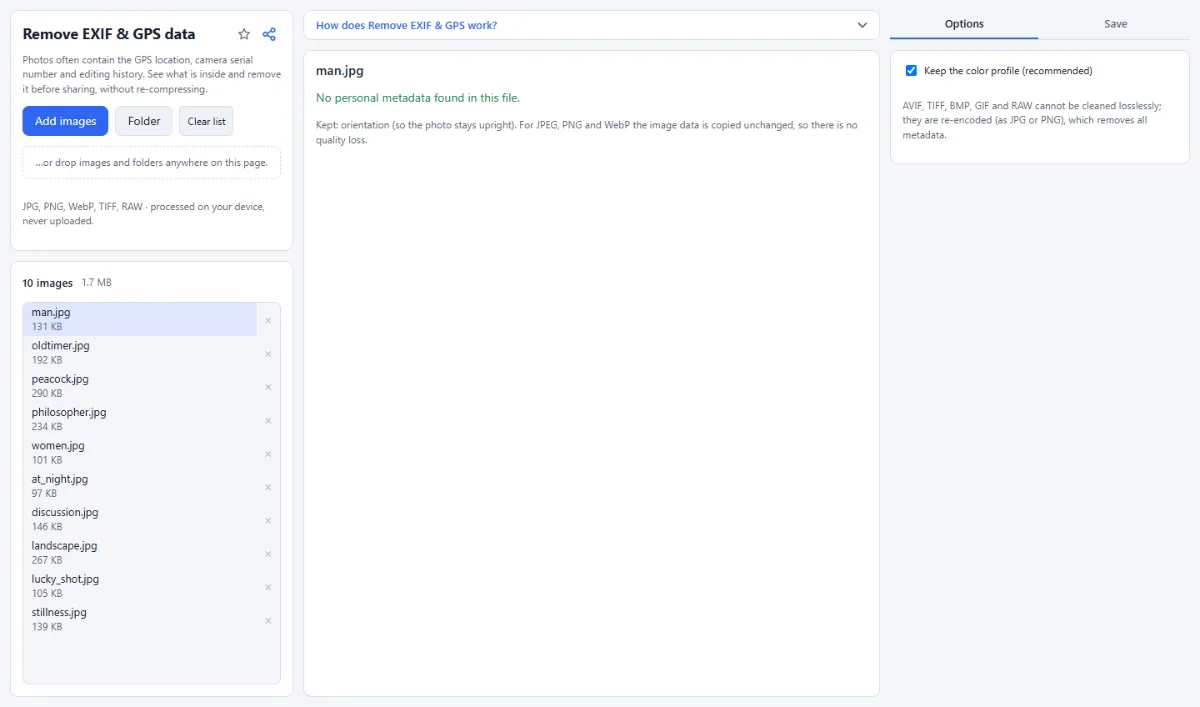Screen dimensions: 1200x707
Task: Open the "How does Remove EXIF & GPS work?" section
Action: [x=591, y=25]
